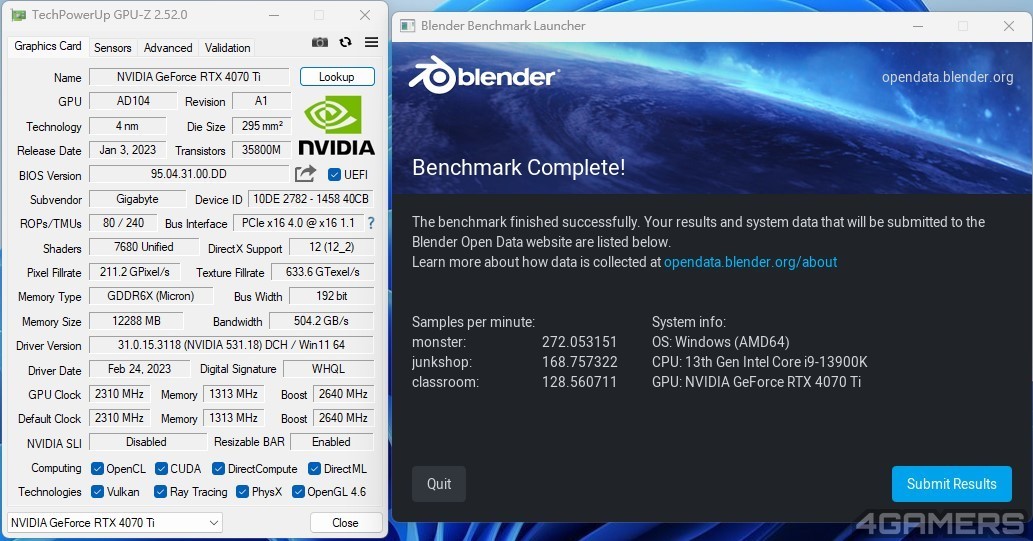Click the junkshop score 168.757322
This screenshot has width=1033, height=541.
click(579, 362)
